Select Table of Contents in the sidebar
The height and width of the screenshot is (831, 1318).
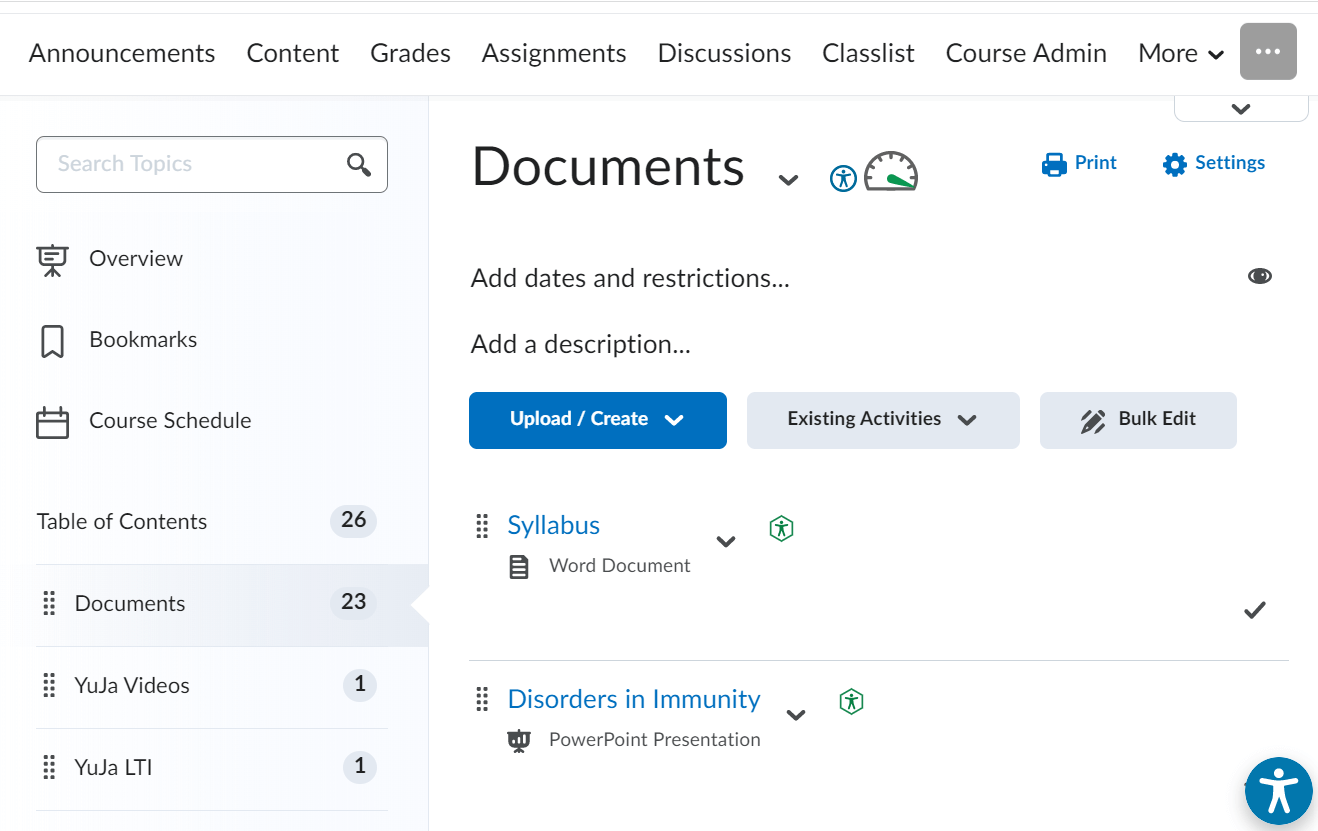click(122, 522)
